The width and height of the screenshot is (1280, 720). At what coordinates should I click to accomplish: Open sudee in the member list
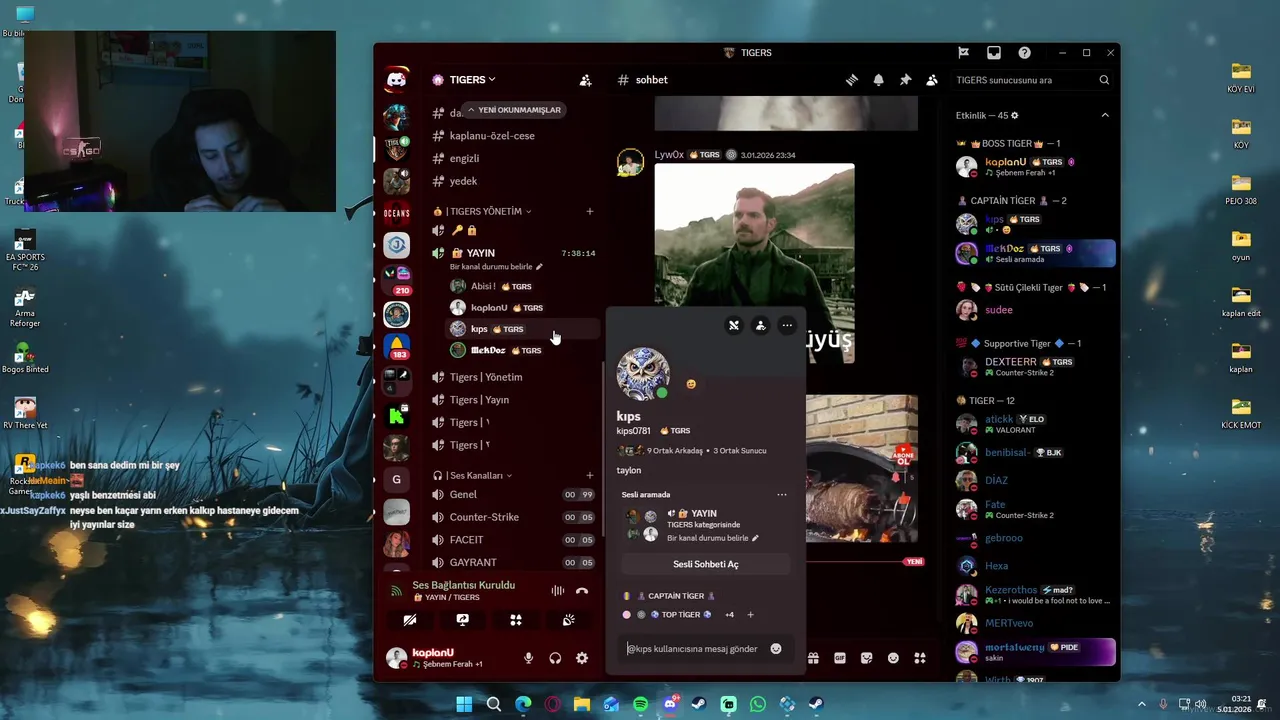[1034, 310]
